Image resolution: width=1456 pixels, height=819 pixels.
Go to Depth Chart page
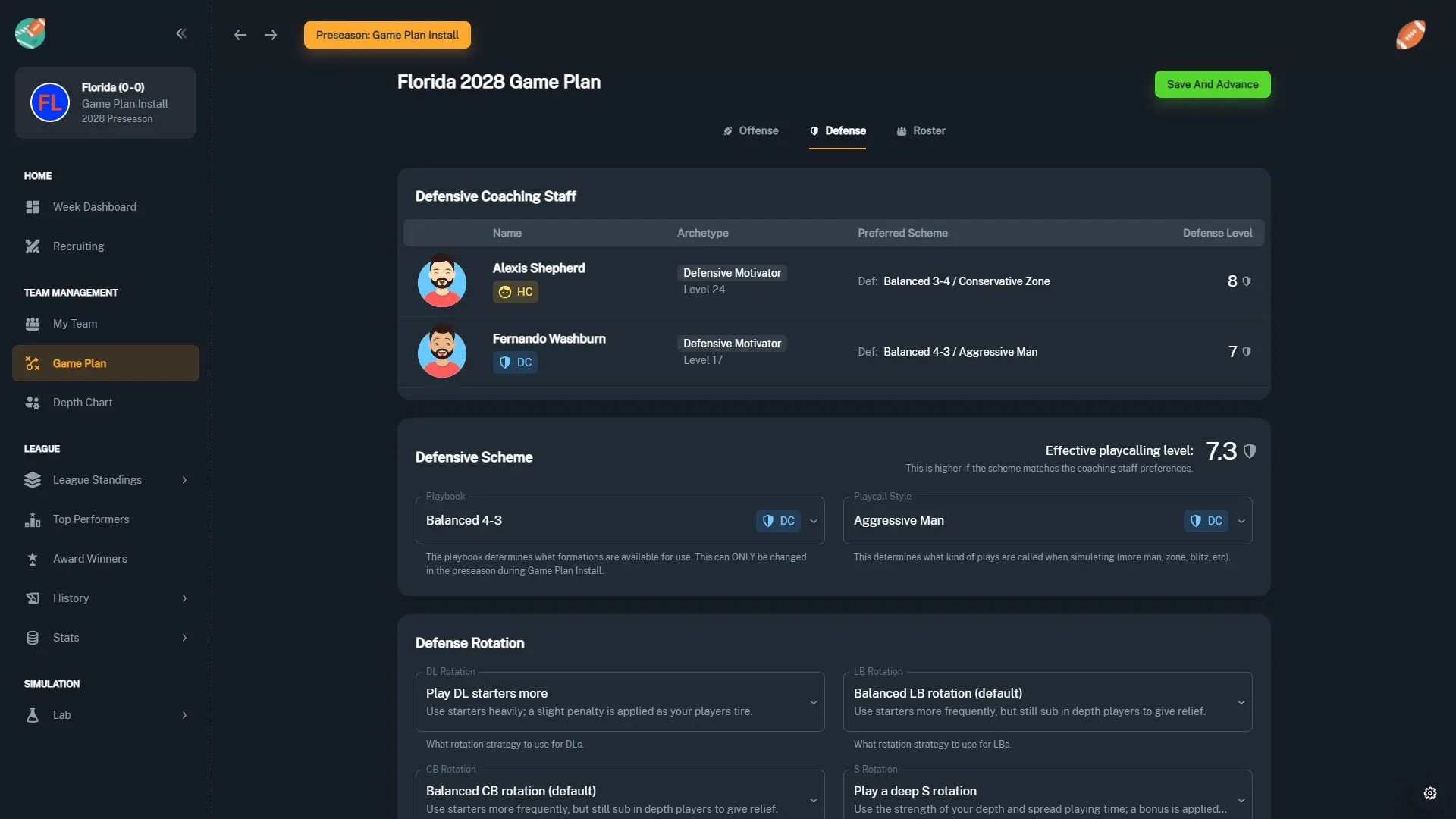click(x=83, y=403)
